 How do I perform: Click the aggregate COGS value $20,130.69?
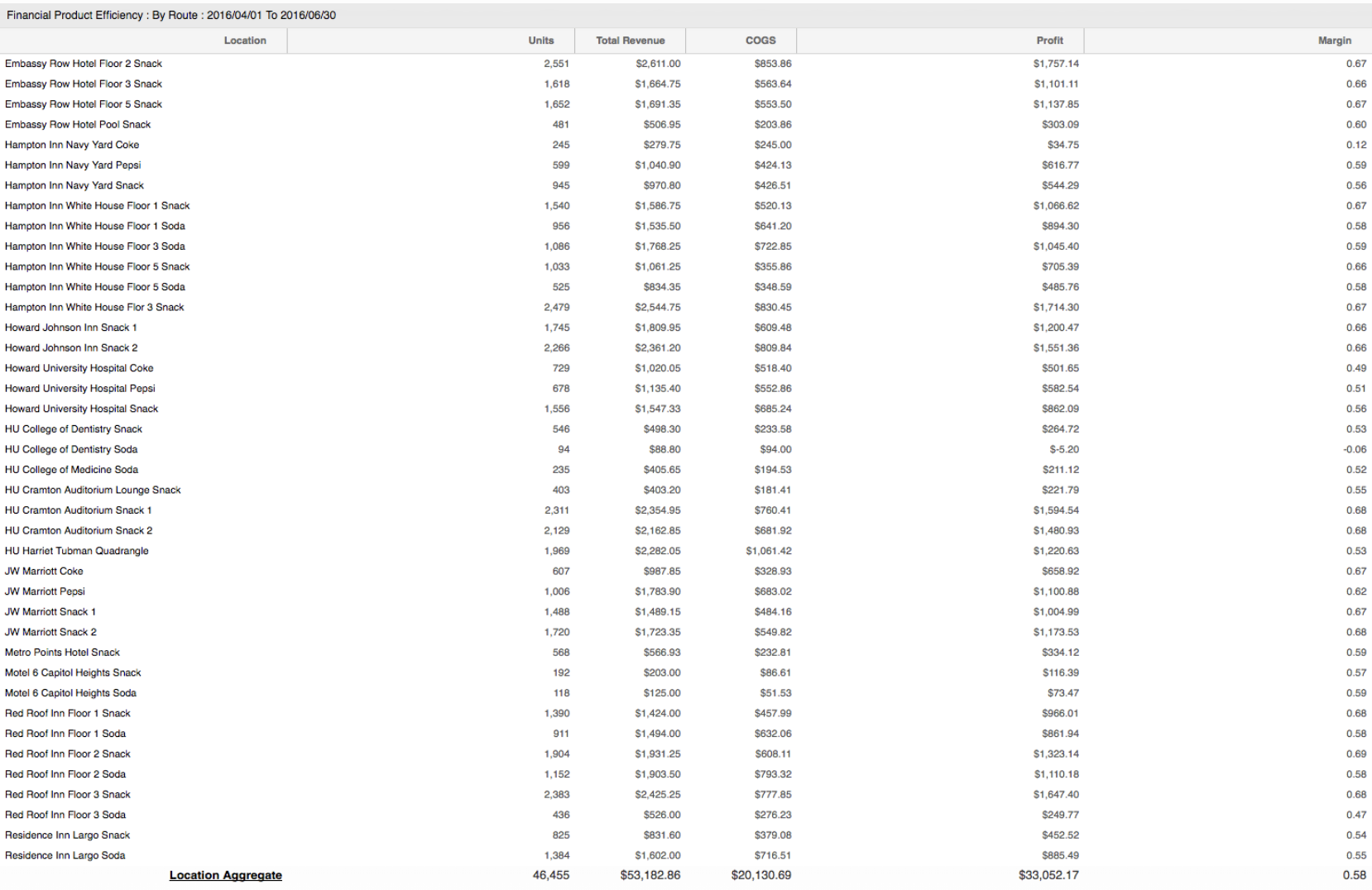point(761,875)
